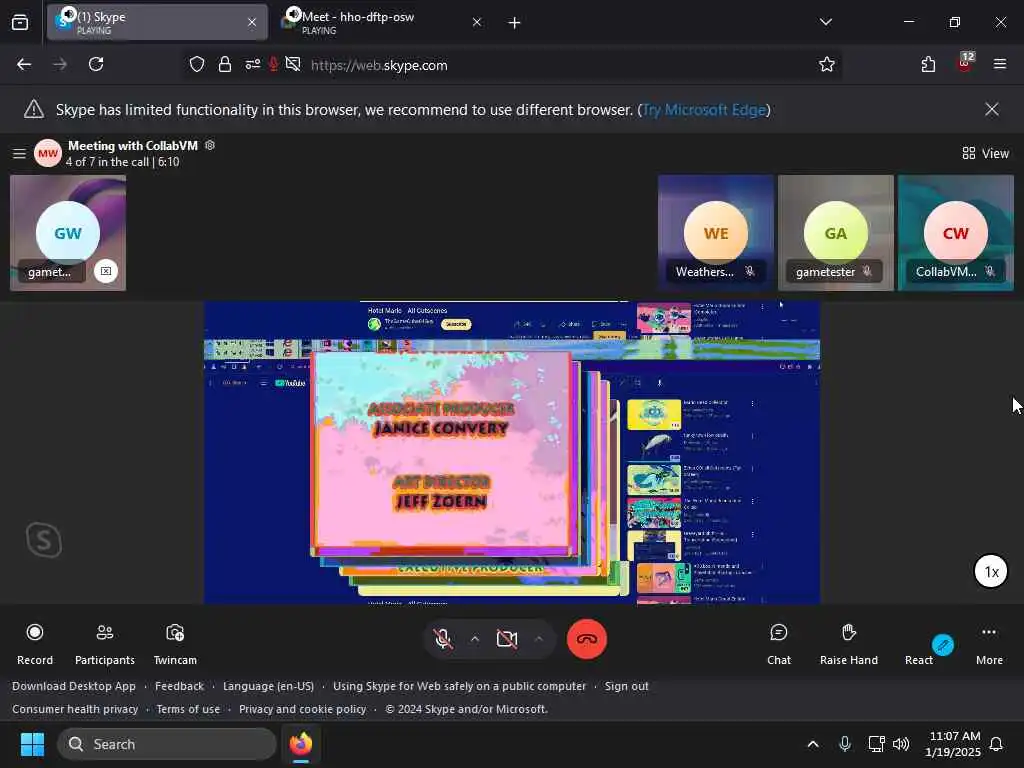
Task: Open tracking protection shield icon
Action: [197, 64]
